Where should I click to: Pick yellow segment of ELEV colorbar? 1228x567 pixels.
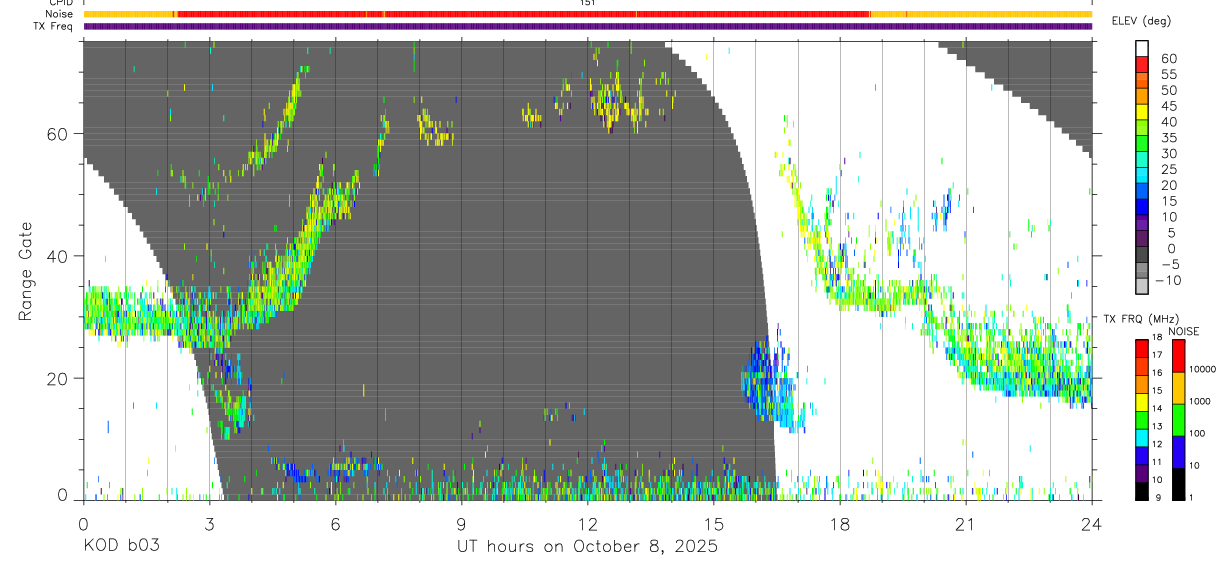[1141, 113]
